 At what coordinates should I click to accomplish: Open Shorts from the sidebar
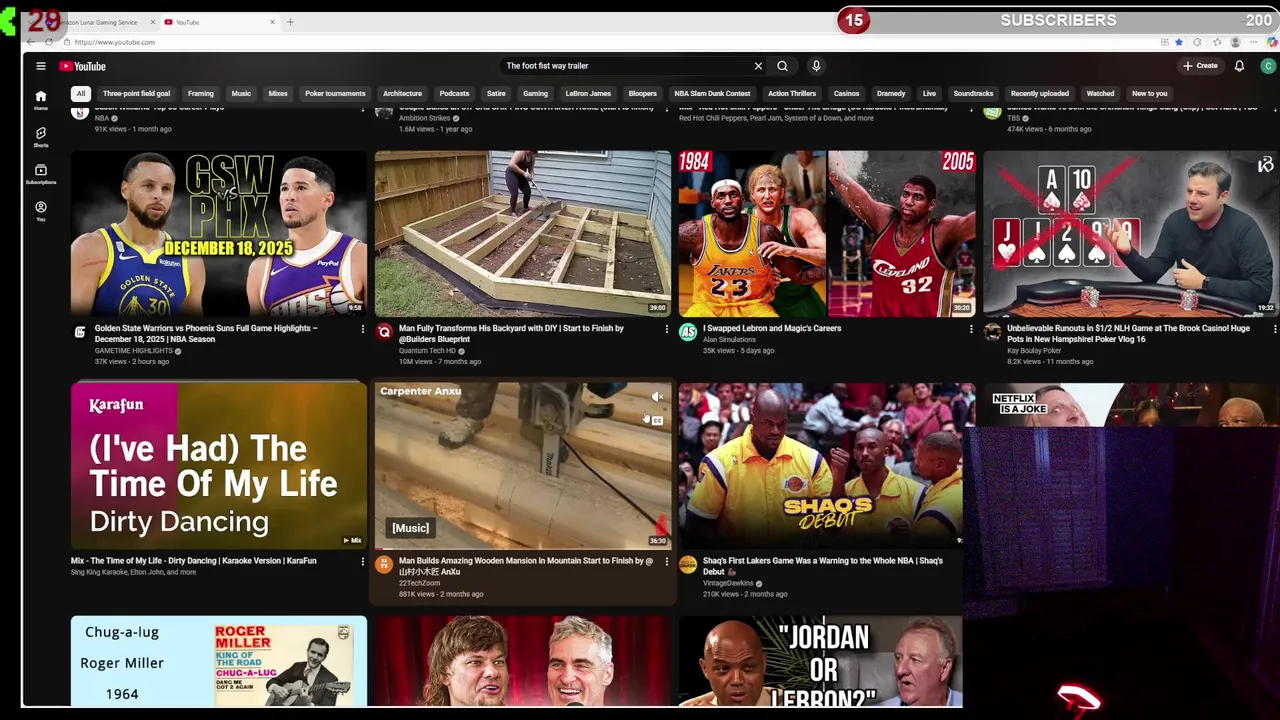click(x=41, y=137)
